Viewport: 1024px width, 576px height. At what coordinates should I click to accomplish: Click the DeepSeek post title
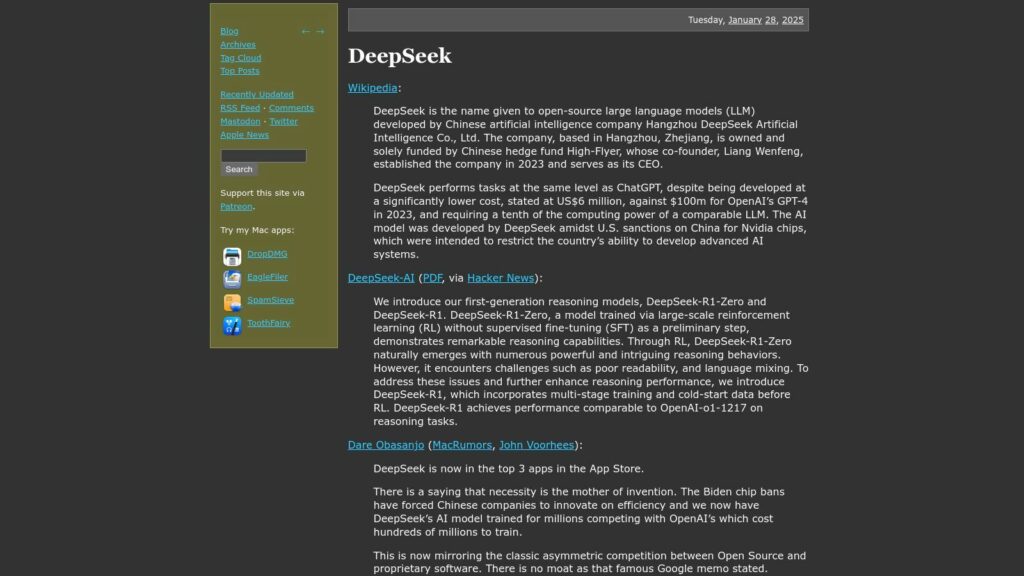point(400,56)
